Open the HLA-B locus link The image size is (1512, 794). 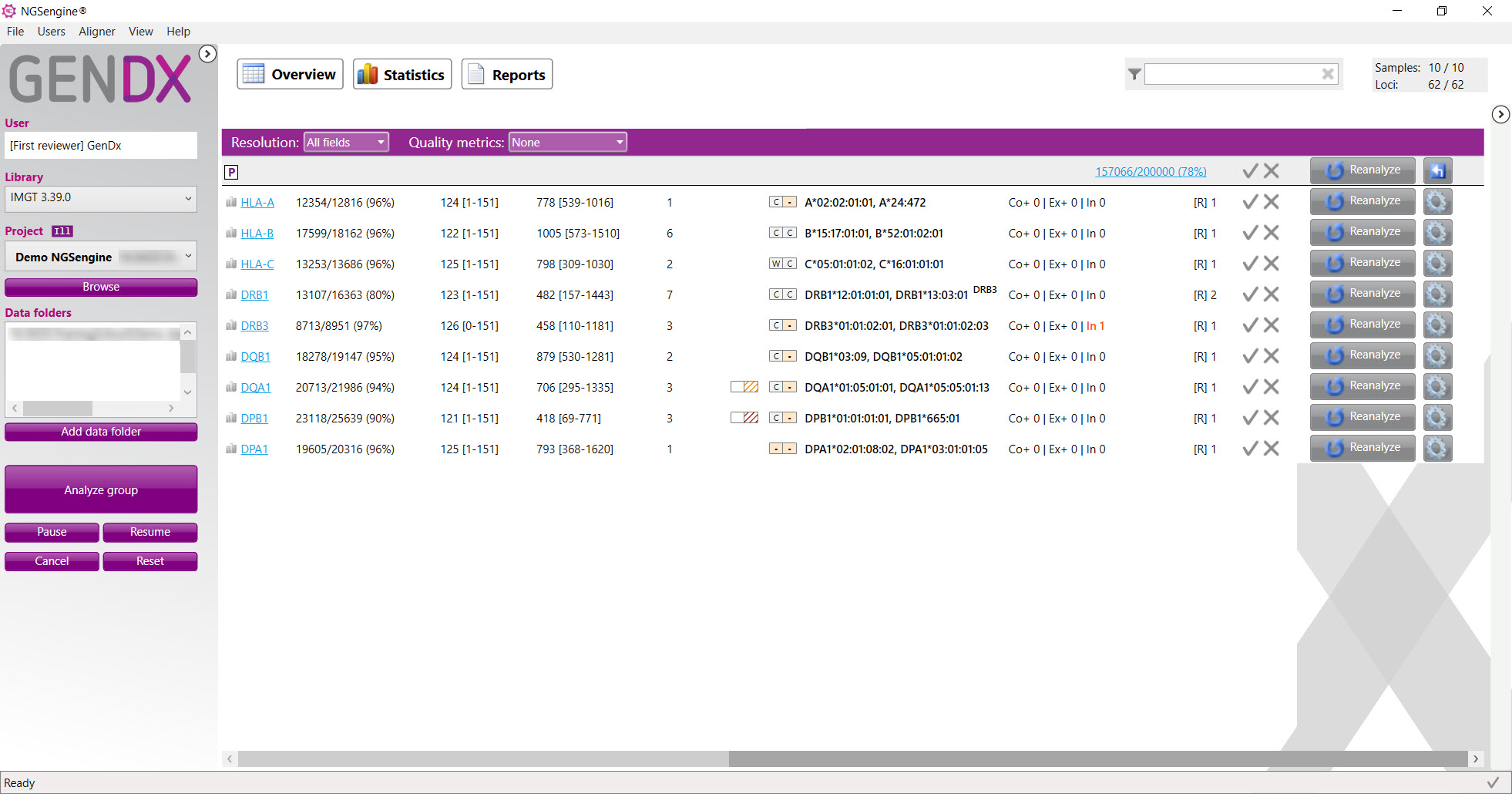pos(257,234)
